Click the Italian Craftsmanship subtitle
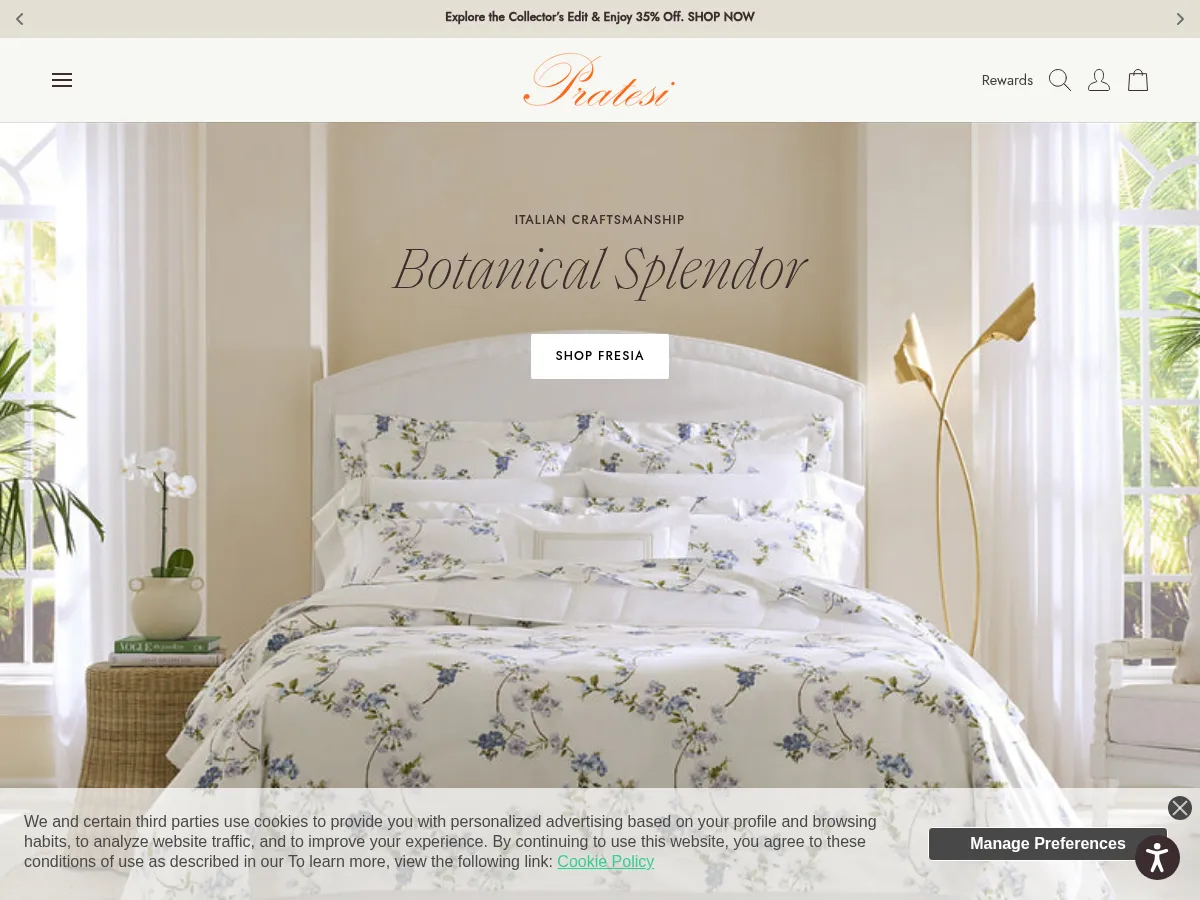This screenshot has height=900, width=1200. (x=600, y=220)
